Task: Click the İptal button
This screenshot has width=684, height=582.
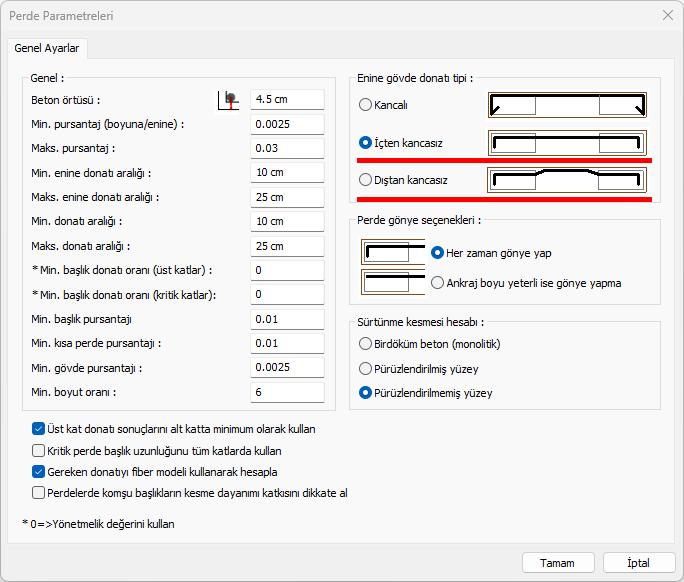Action: pos(638,563)
